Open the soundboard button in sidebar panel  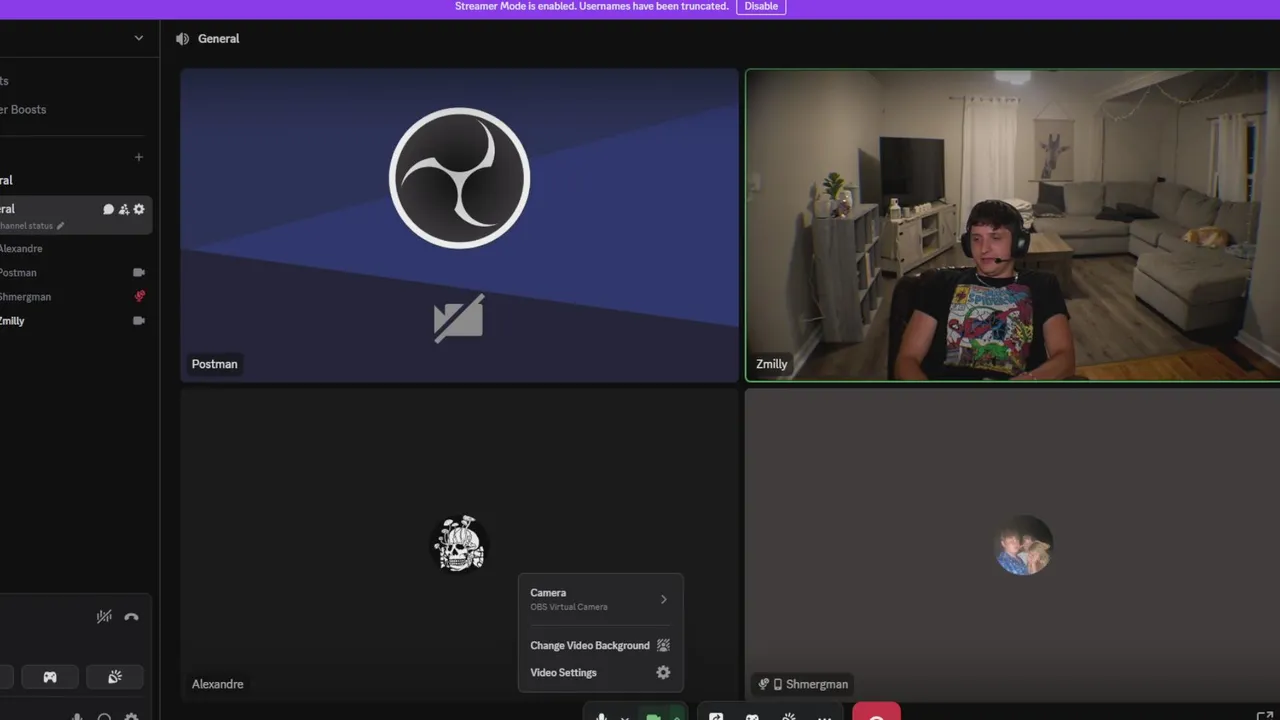click(115, 677)
